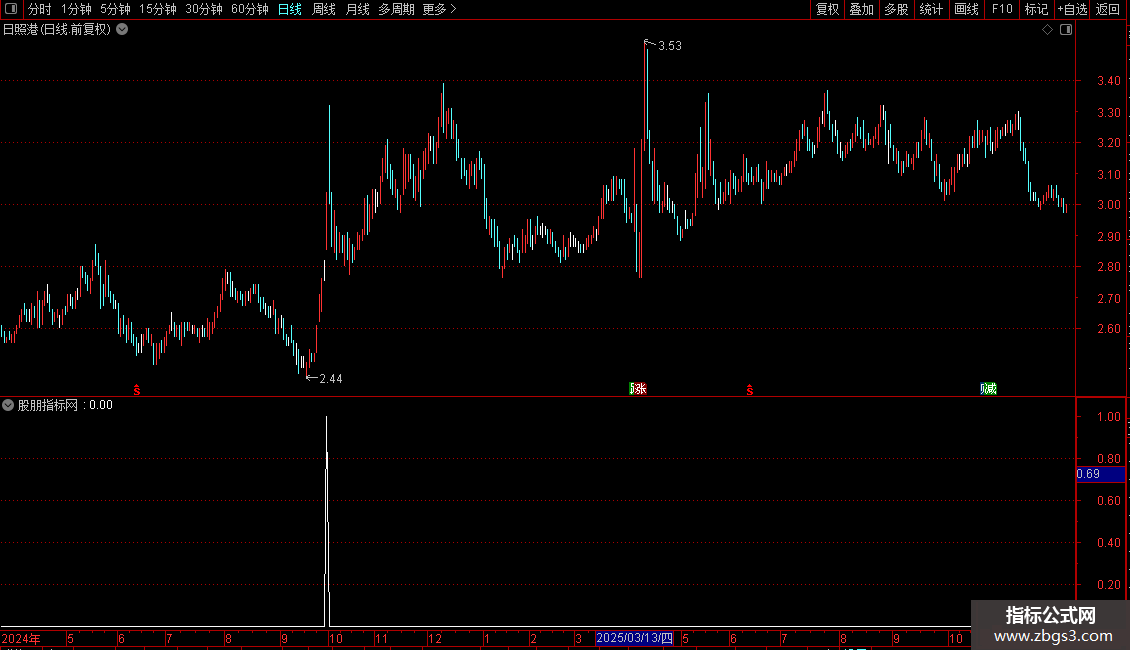Click the white indicator spike near month 10

(327, 522)
